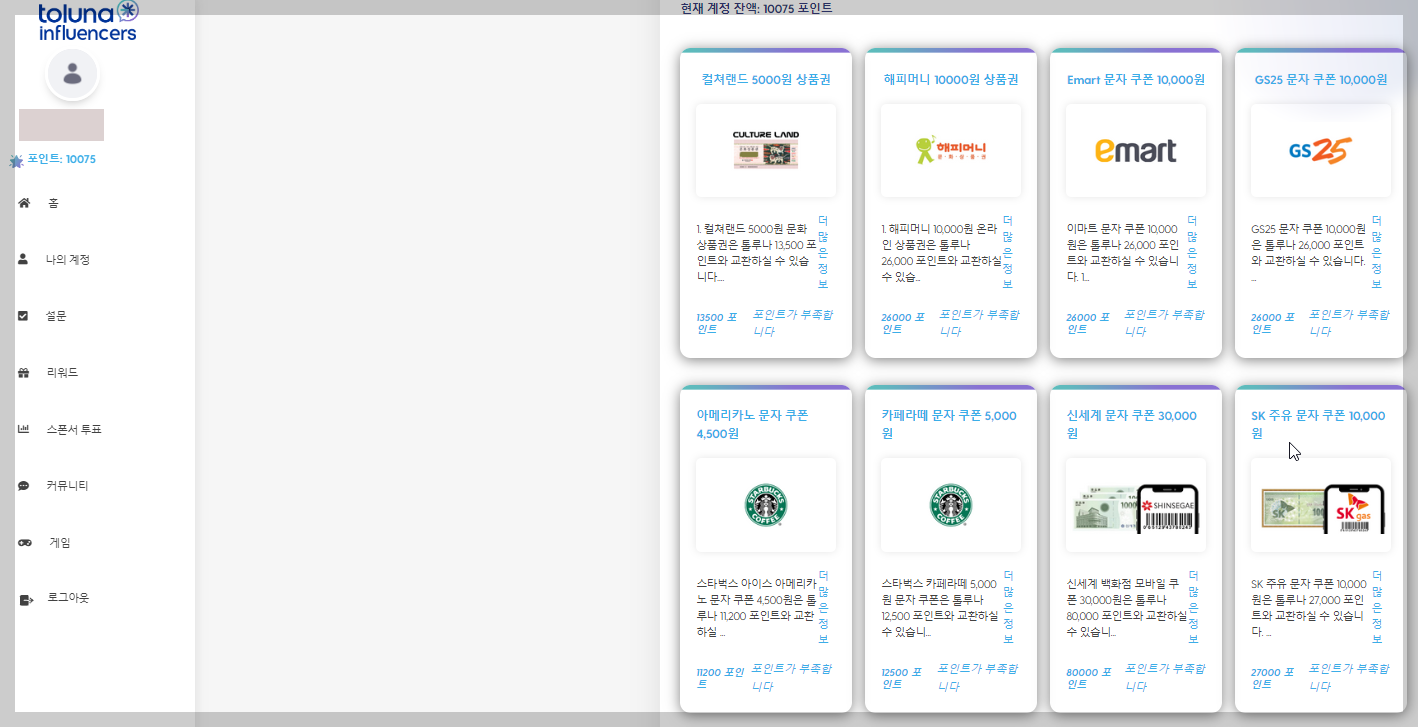
Task: Open 신세계 문자 쿠폰 30,000원 title
Action: click(x=1131, y=425)
